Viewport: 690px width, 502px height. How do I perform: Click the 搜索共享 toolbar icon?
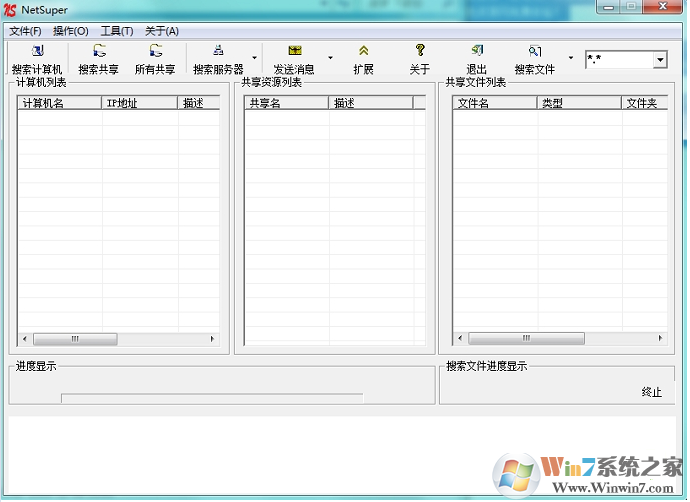99,51
